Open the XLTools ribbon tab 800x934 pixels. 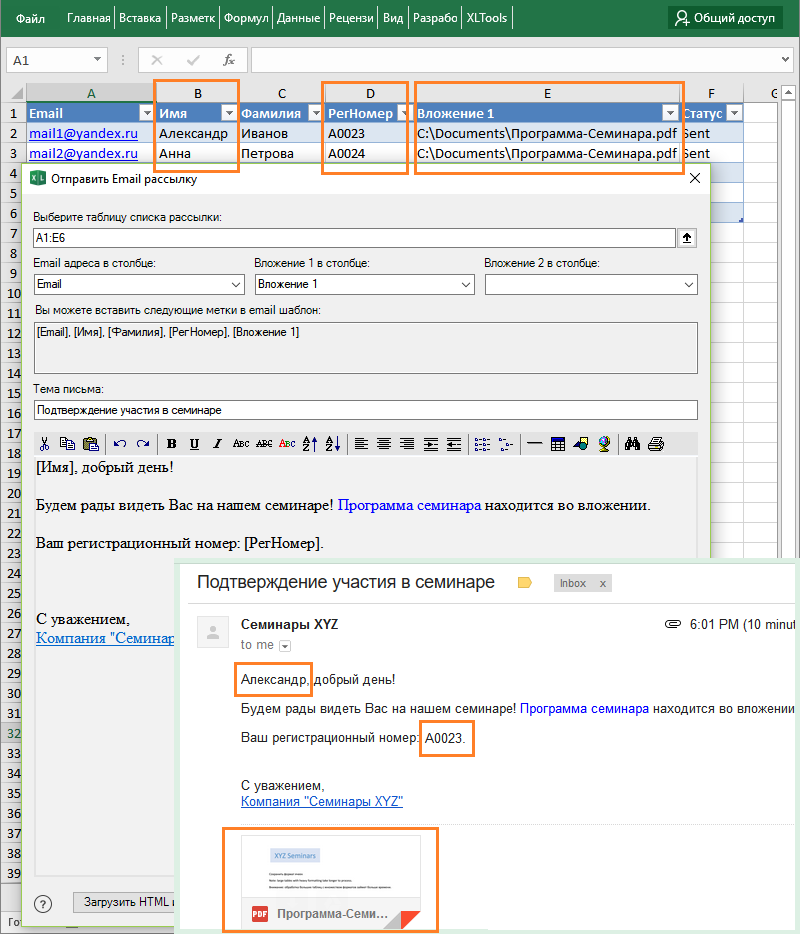(487, 17)
